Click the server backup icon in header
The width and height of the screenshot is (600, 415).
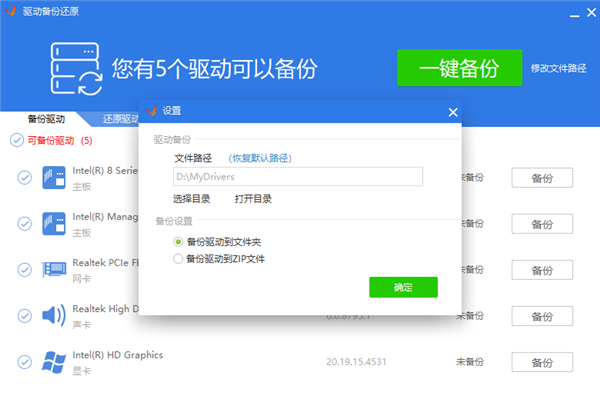pyautogui.click(x=76, y=69)
